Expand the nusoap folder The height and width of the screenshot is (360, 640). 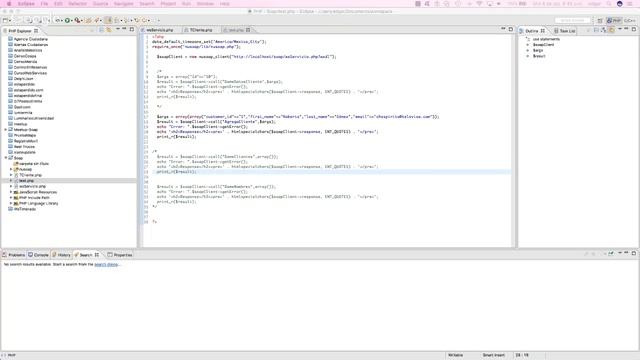point(11,169)
